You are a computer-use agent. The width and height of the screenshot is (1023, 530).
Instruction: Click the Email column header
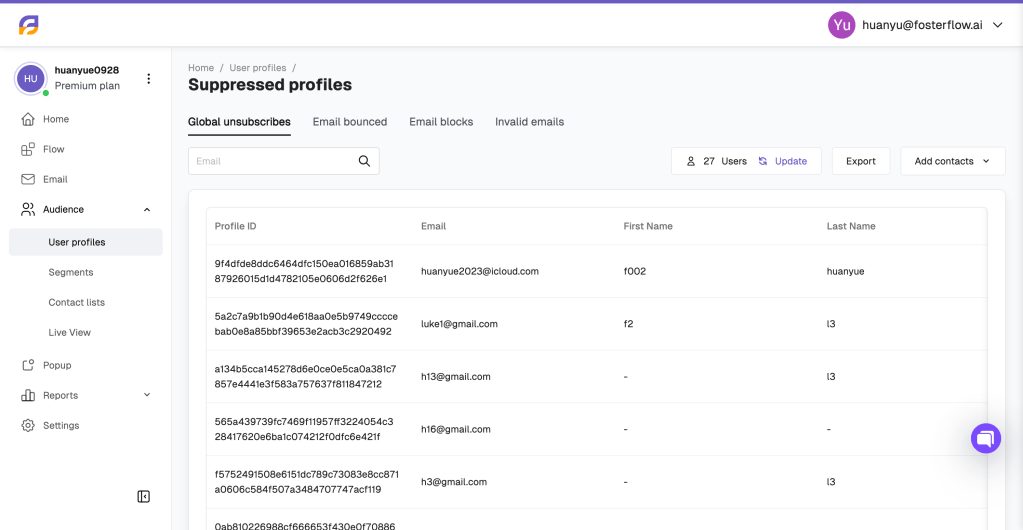(434, 226)
